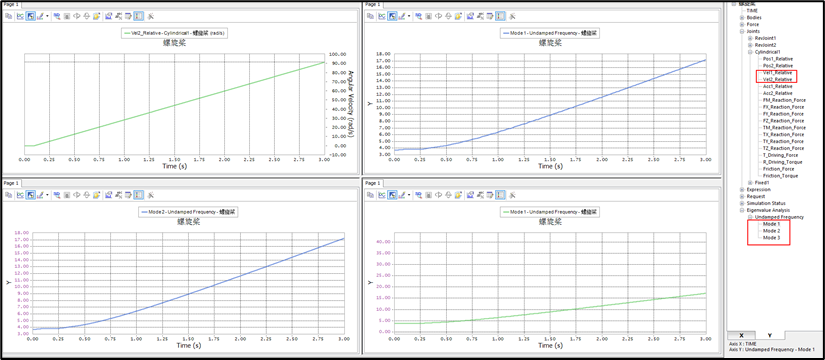Click the zoom icon in Vel2_Relative plot toolbar
Screen dimensions: 825x360
coord(57,16)
